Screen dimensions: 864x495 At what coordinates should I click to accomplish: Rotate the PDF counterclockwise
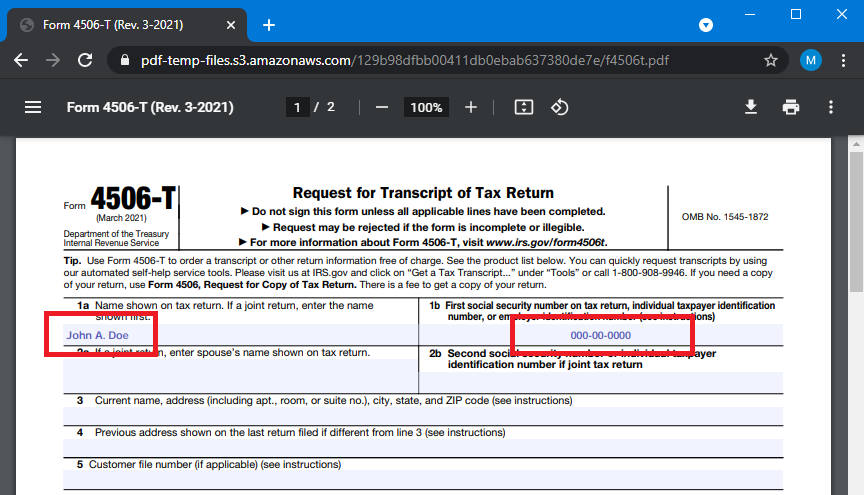click(x=559, y=107)
